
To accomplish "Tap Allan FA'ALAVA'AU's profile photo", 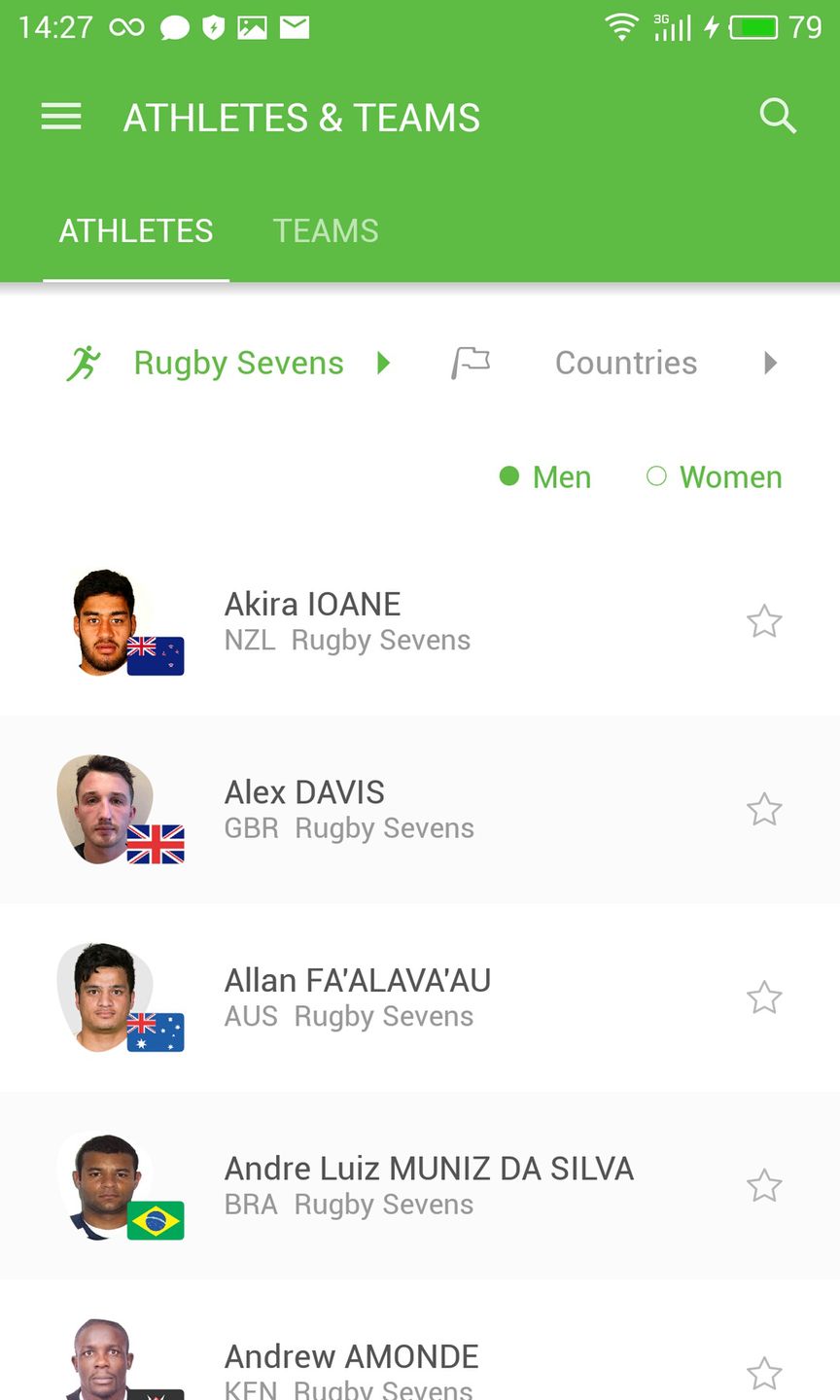I will (x=107, y=997).
